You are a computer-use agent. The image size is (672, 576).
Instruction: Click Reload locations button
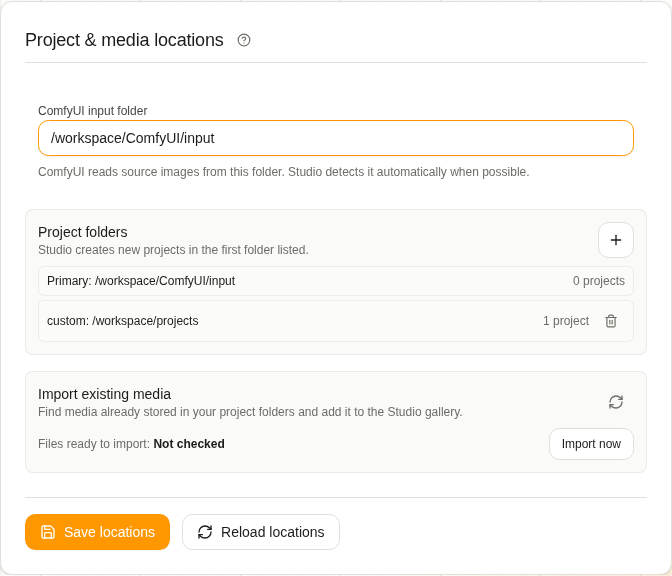point(261,532)
